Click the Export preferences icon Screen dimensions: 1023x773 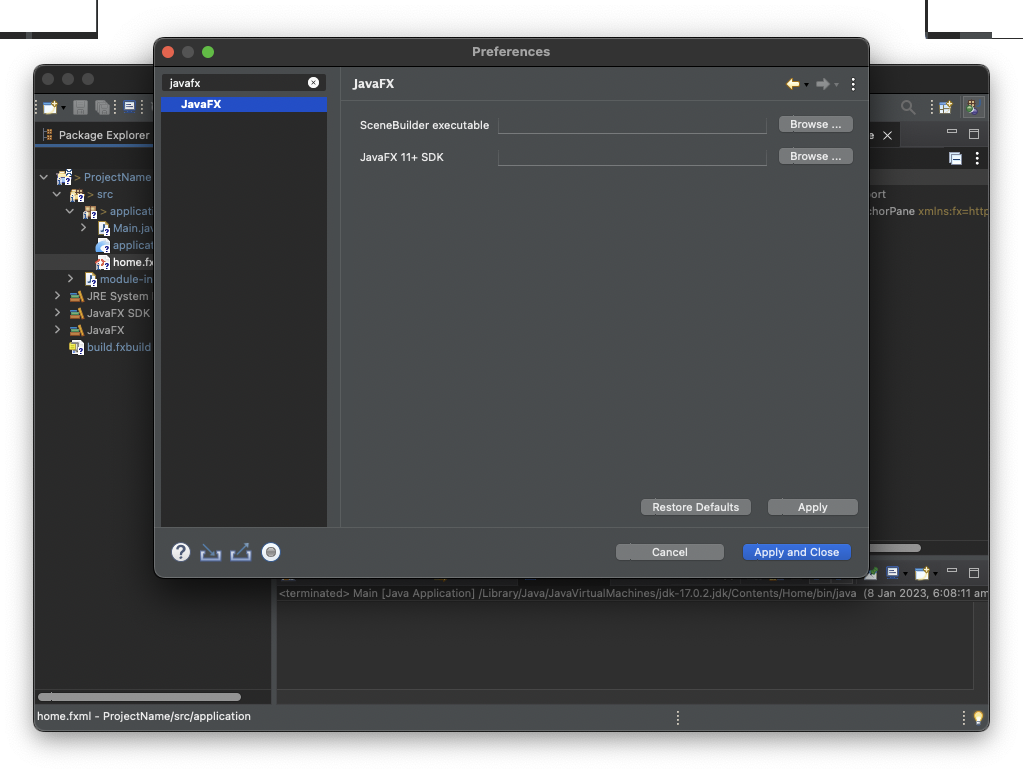[241, 553]
